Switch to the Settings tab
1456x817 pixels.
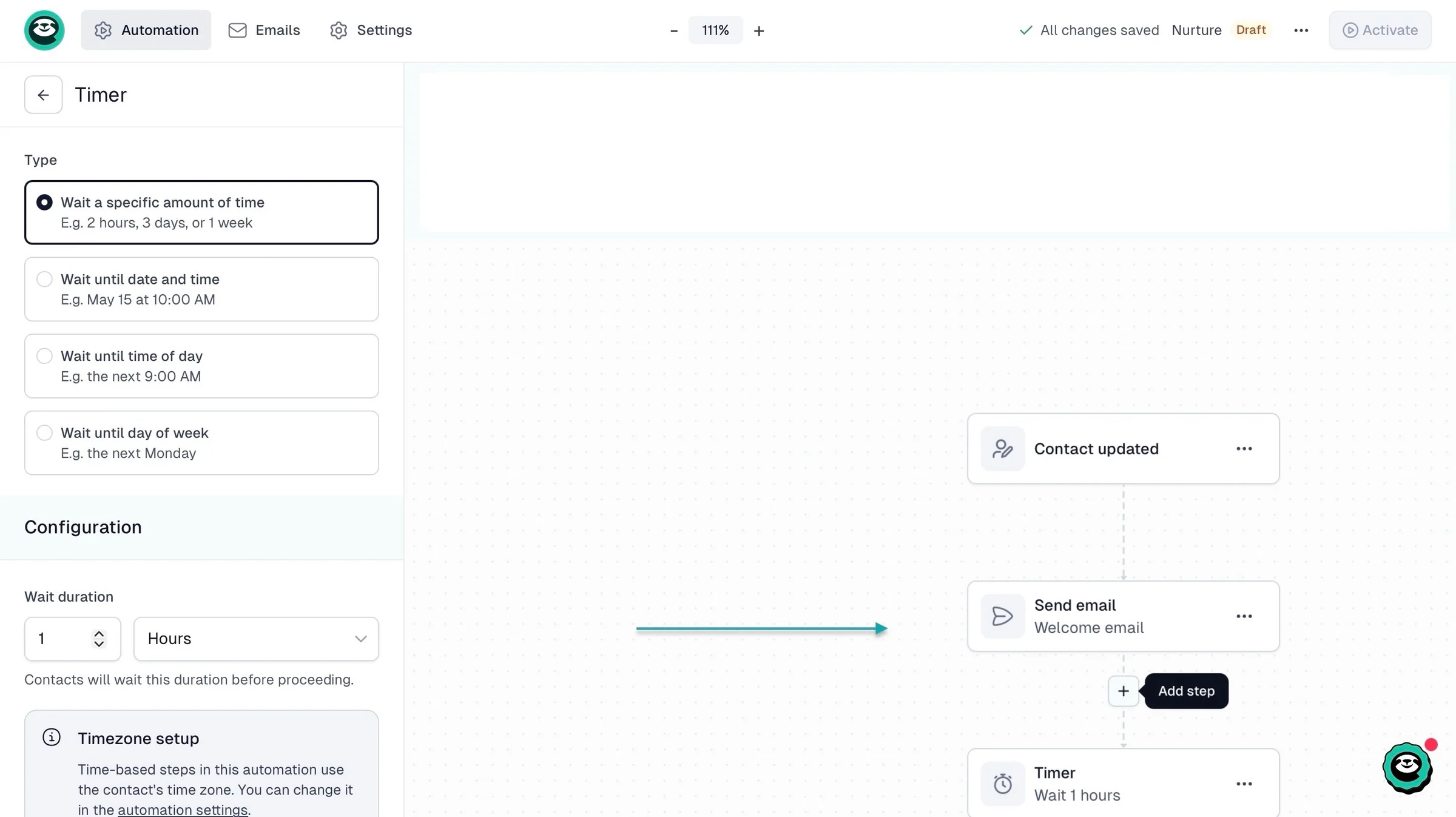point(371,30)
